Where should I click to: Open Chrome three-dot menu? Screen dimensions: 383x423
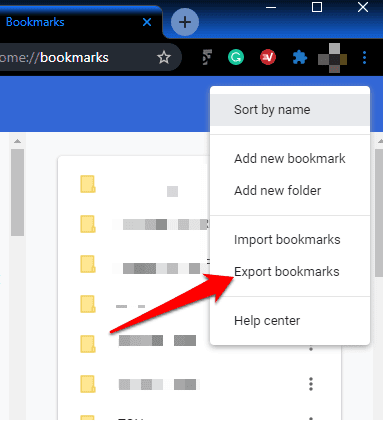click(x=364, y=58)
